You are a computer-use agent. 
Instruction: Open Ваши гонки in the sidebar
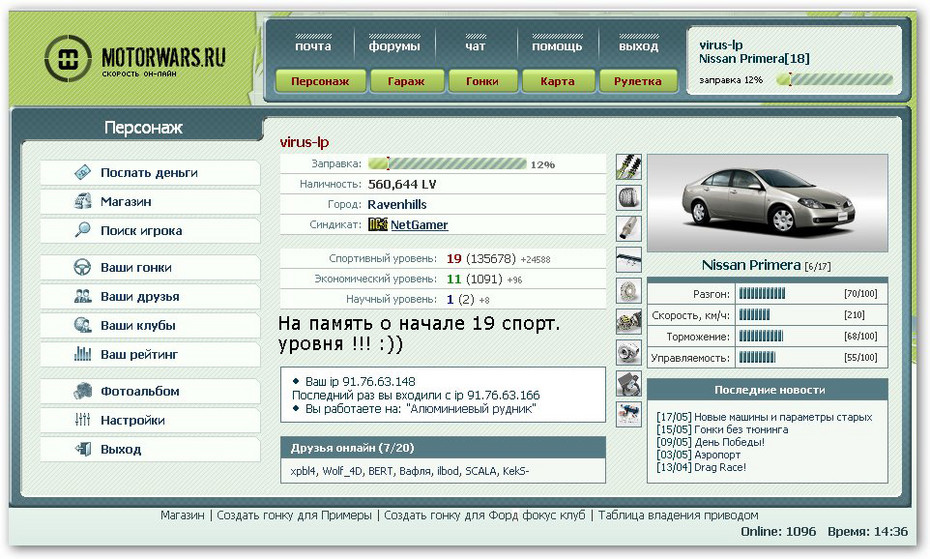(150, 268)
